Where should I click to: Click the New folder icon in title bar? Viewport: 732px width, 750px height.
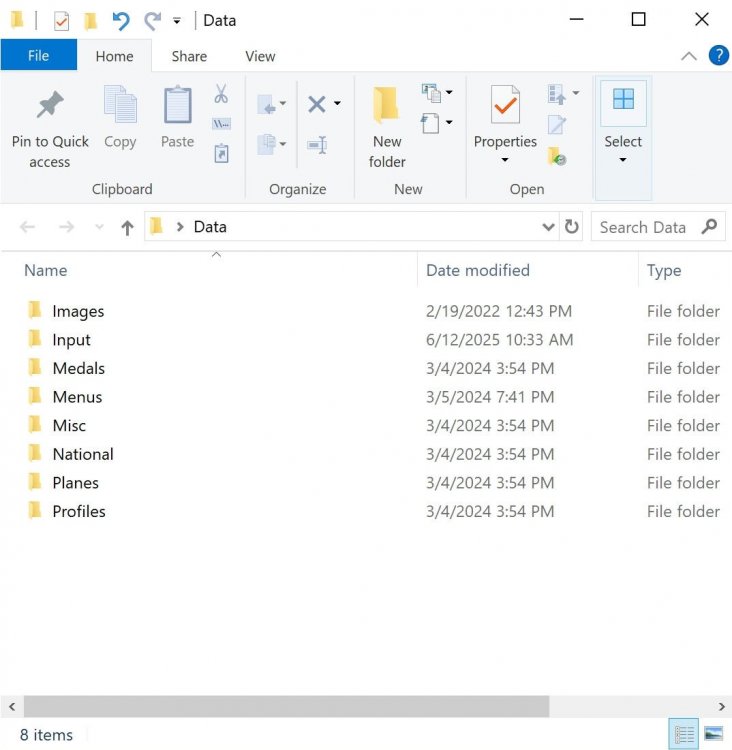click(90, 21)
